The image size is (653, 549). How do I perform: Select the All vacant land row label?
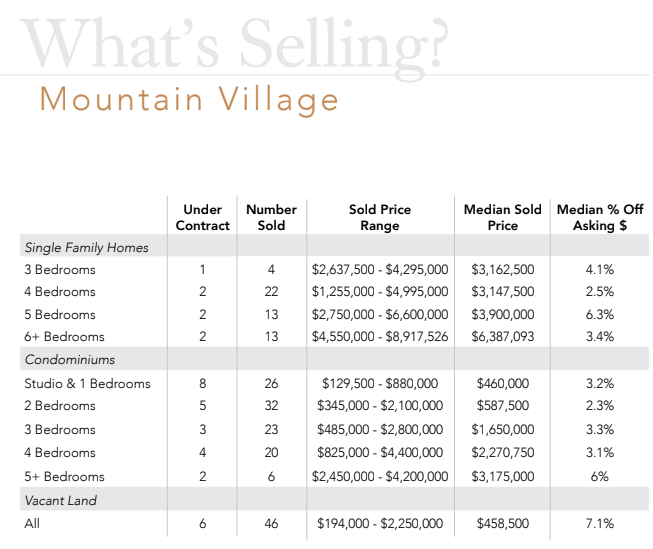[x=32, y=523]
